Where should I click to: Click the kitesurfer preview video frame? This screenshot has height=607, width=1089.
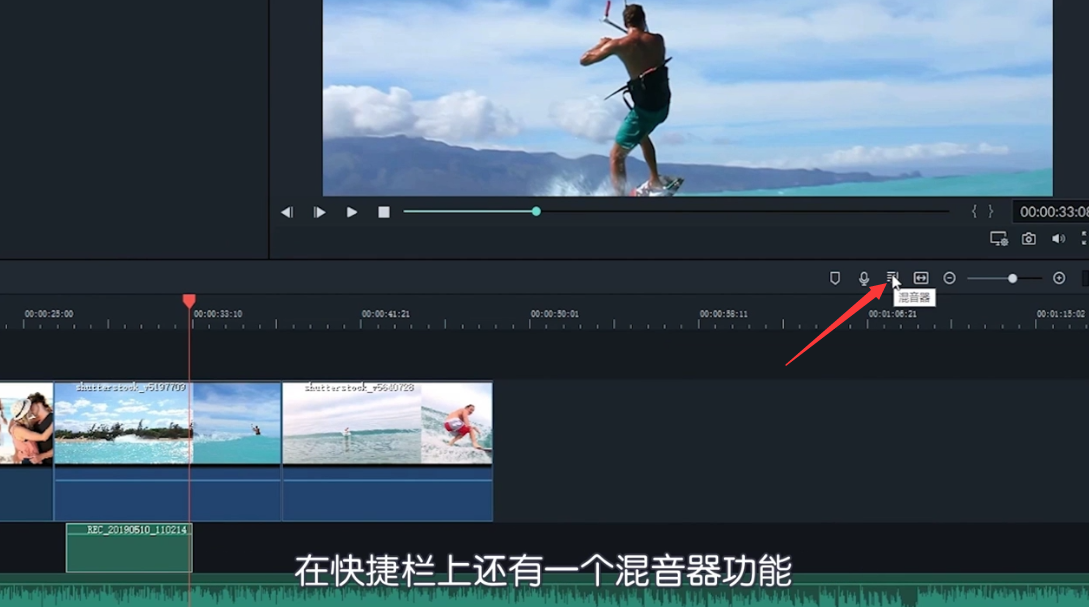pyautogui.click(x=688, y=98)
